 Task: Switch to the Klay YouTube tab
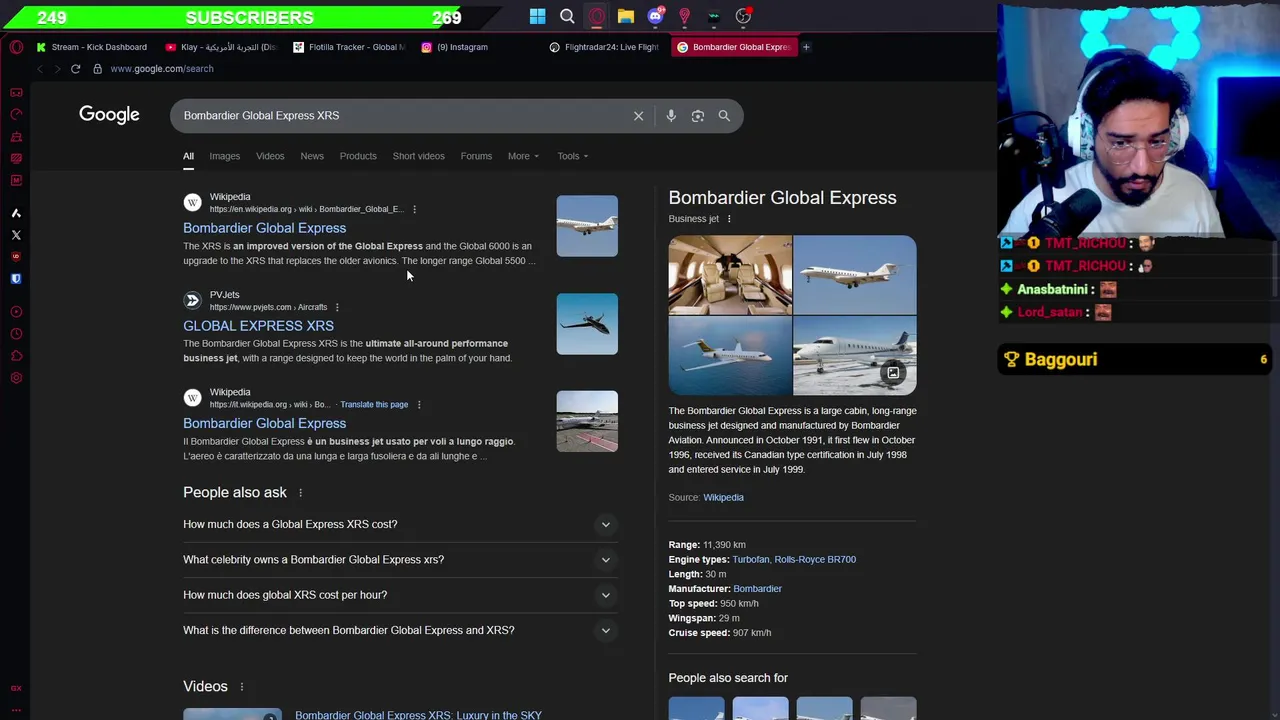(220, 47)
